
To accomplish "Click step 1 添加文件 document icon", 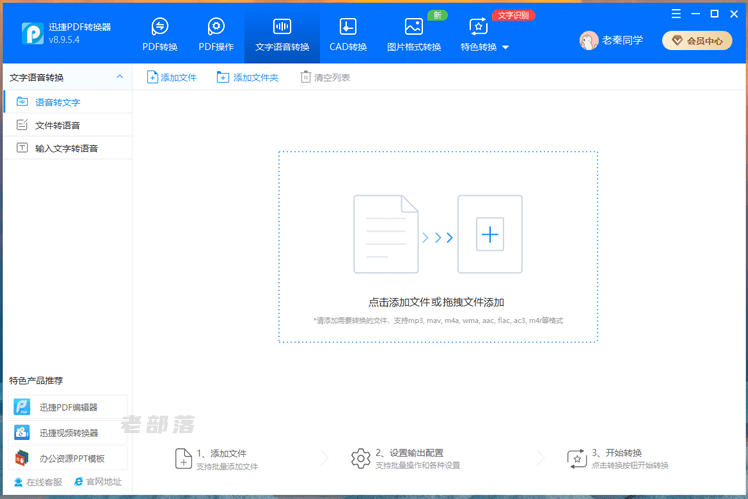I will [x=183, y=458].
